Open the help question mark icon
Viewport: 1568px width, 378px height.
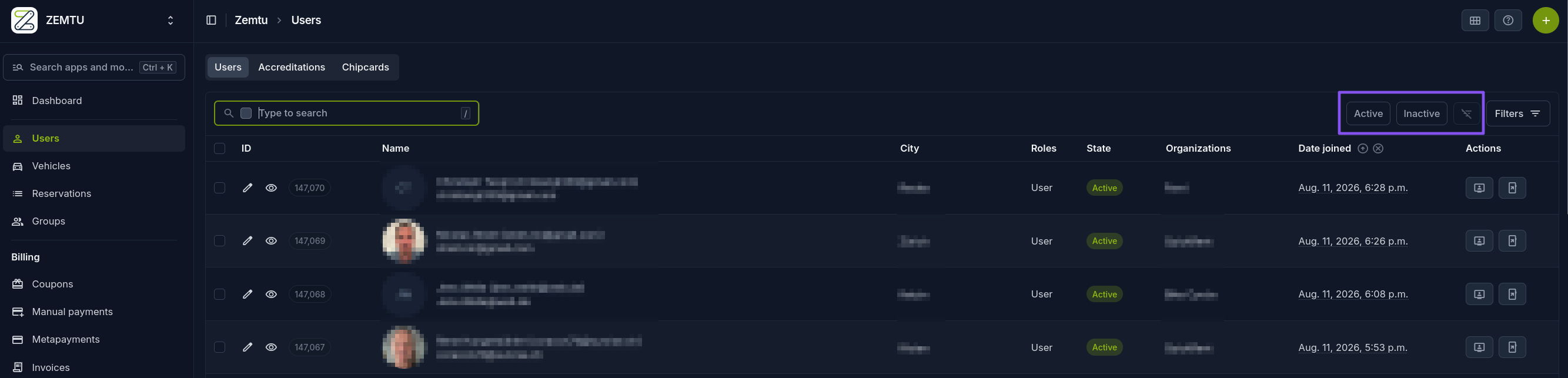point(1508,20)
